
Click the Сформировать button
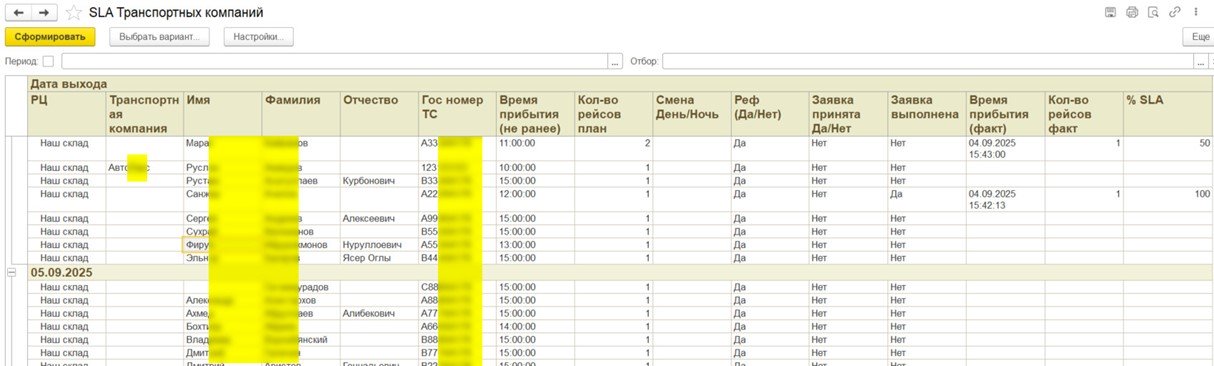(50, 37)
